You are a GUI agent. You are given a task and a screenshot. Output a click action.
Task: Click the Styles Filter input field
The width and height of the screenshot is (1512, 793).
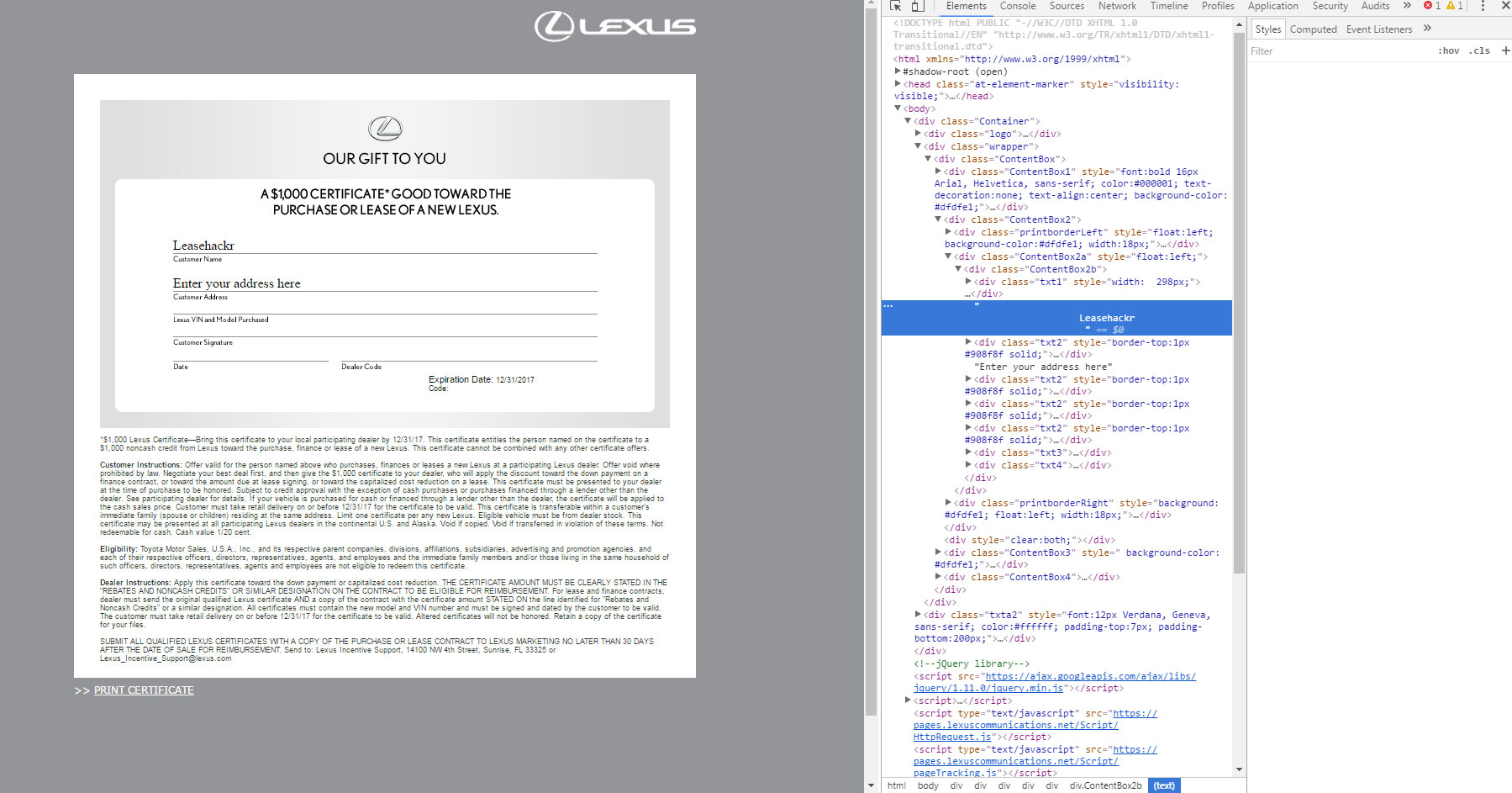1336,51
